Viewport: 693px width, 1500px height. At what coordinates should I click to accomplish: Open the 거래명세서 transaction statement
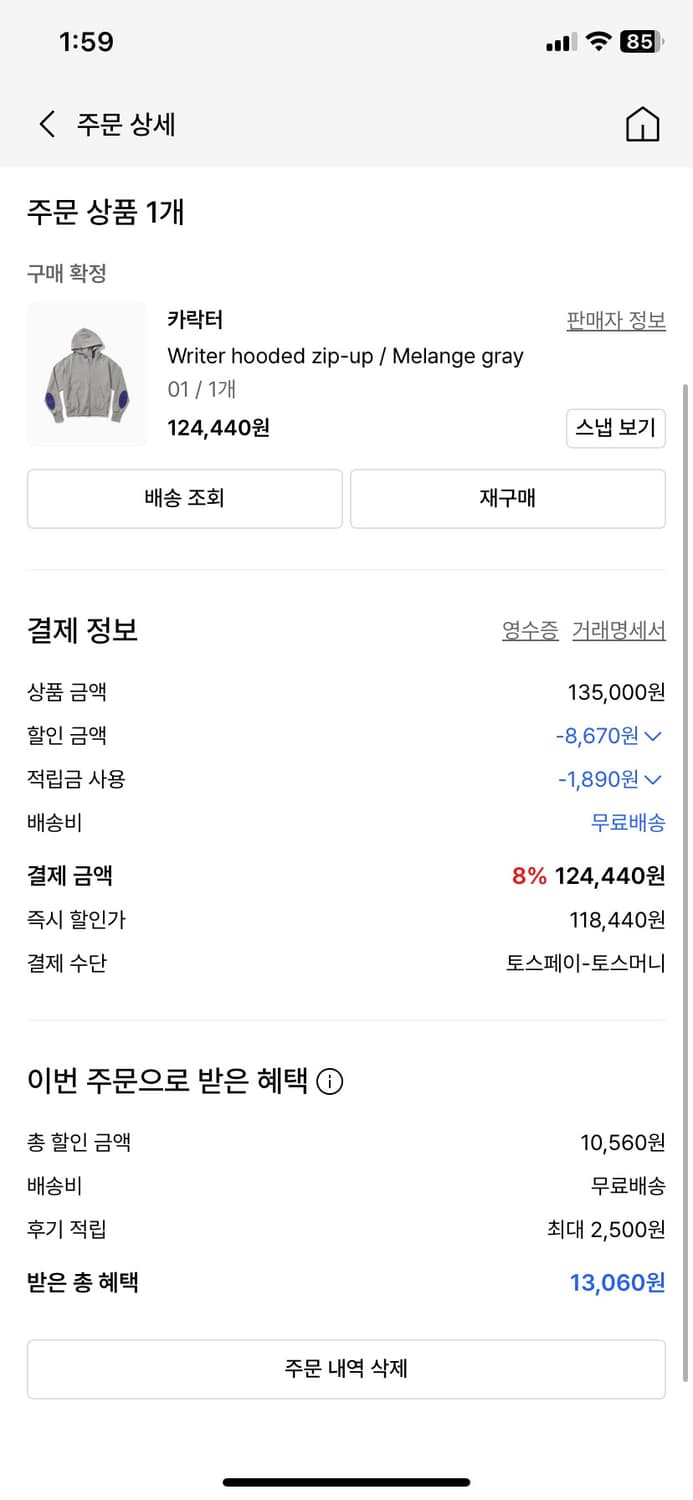pyautogui.click(x=618, y=628)
